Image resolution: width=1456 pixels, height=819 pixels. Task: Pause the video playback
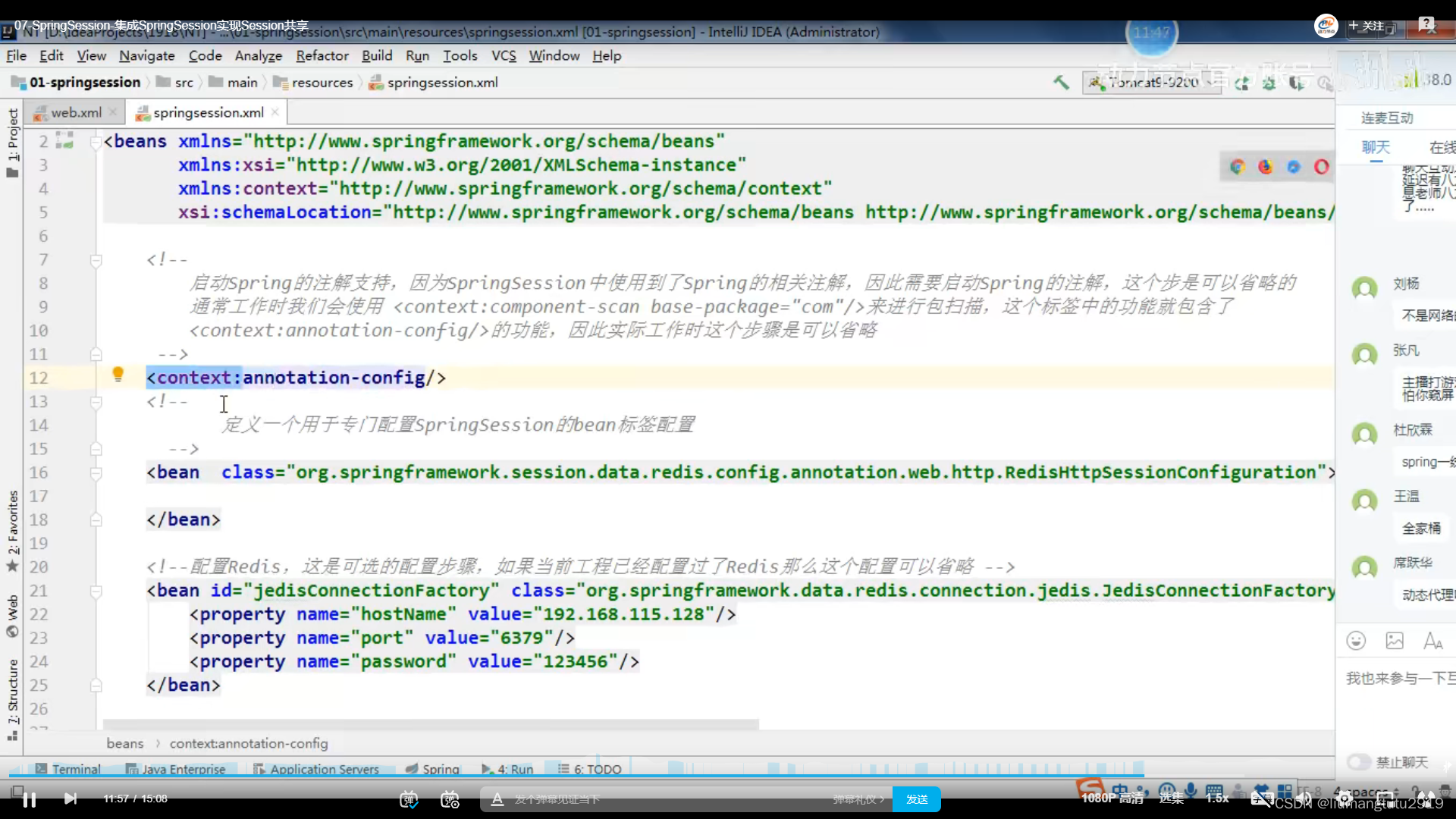pos(30,799)
